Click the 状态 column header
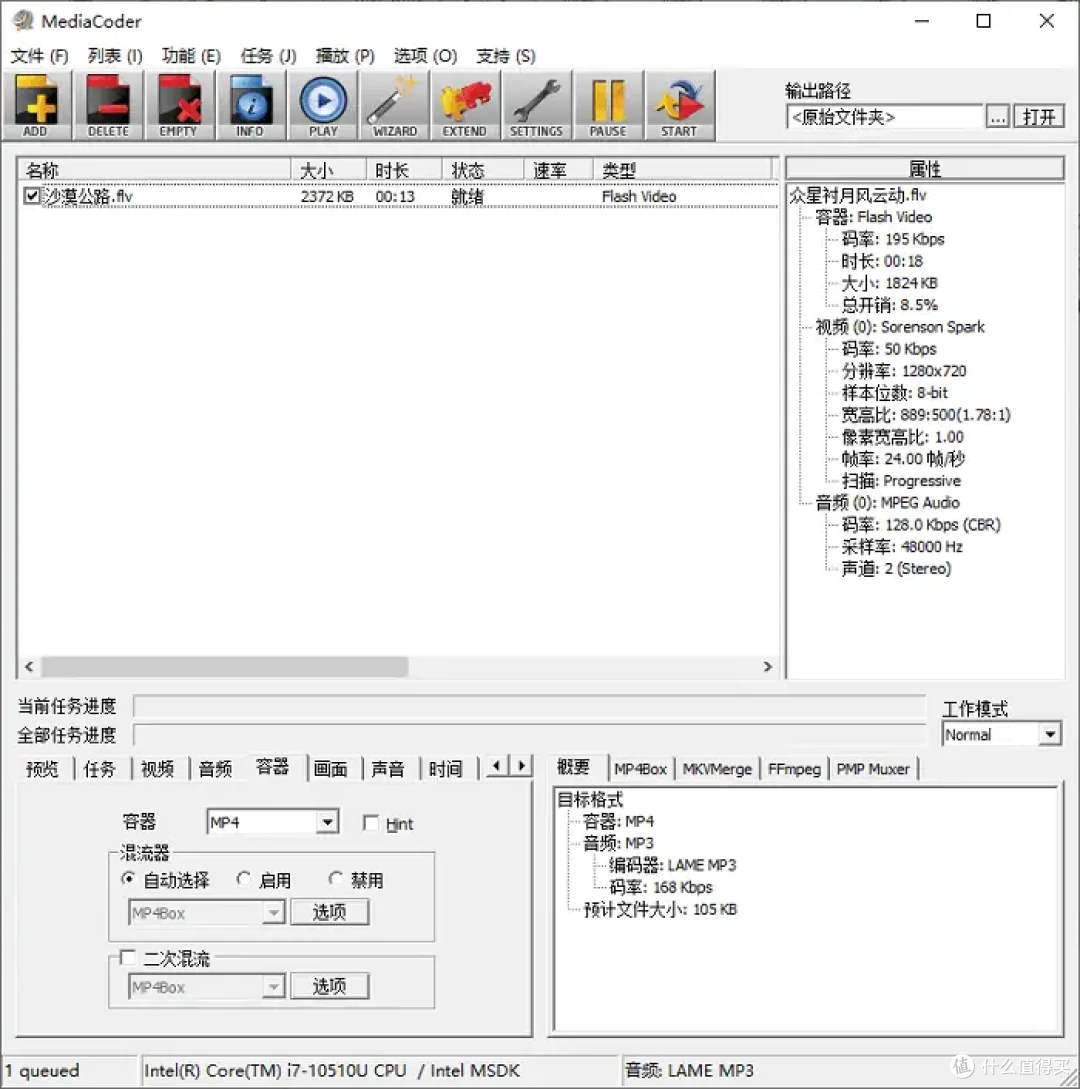This screenshot has width=1080, height=1089. [483, 170]
